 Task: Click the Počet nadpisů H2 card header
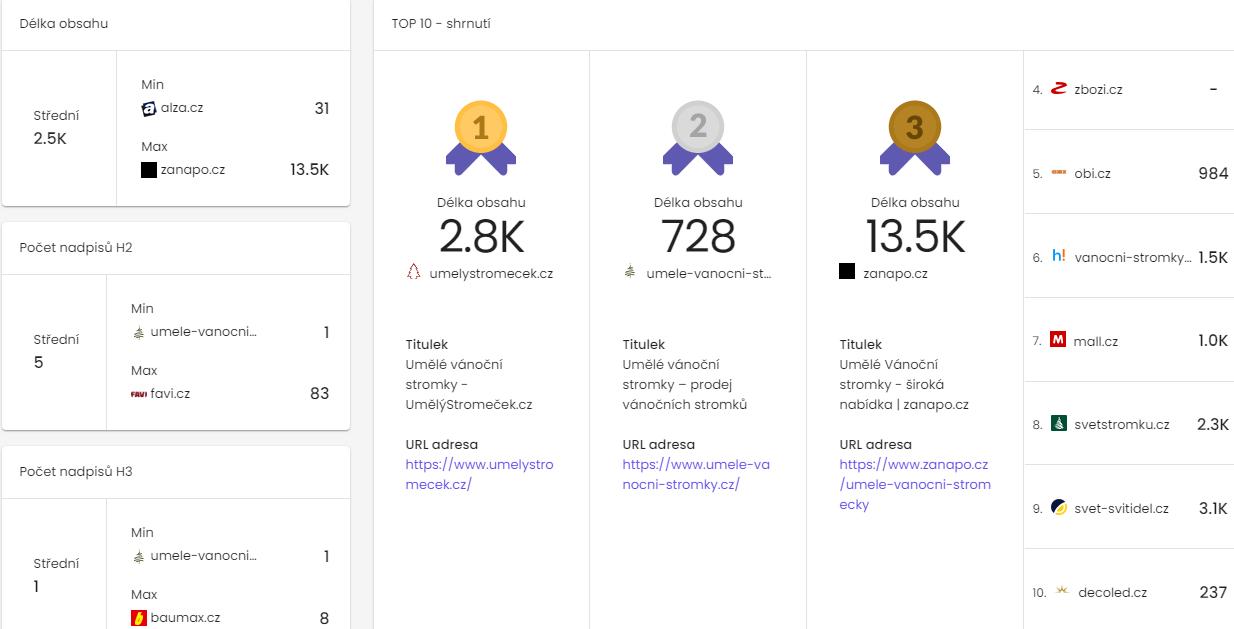(x=76, y=247)
